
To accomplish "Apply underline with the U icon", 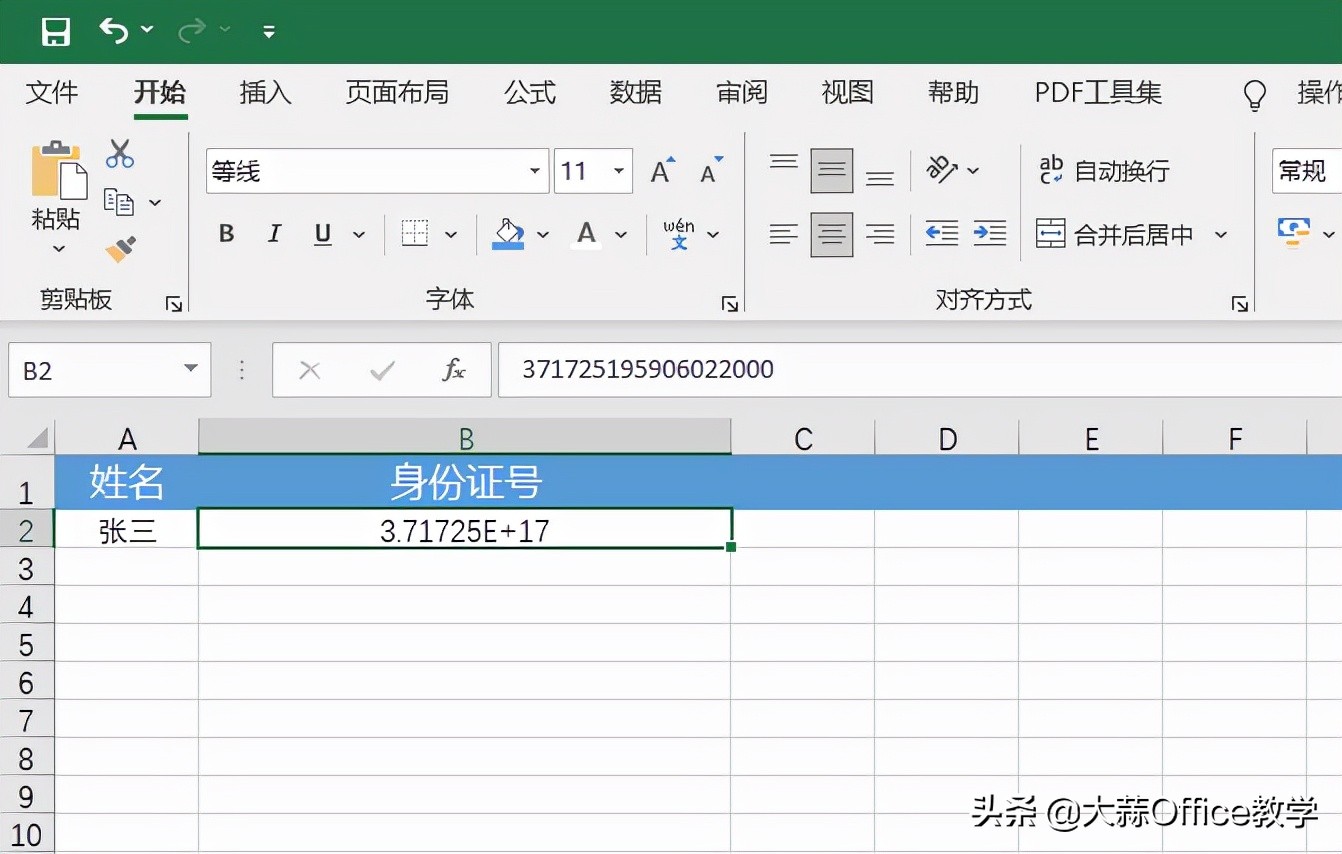I will (321, 233).
